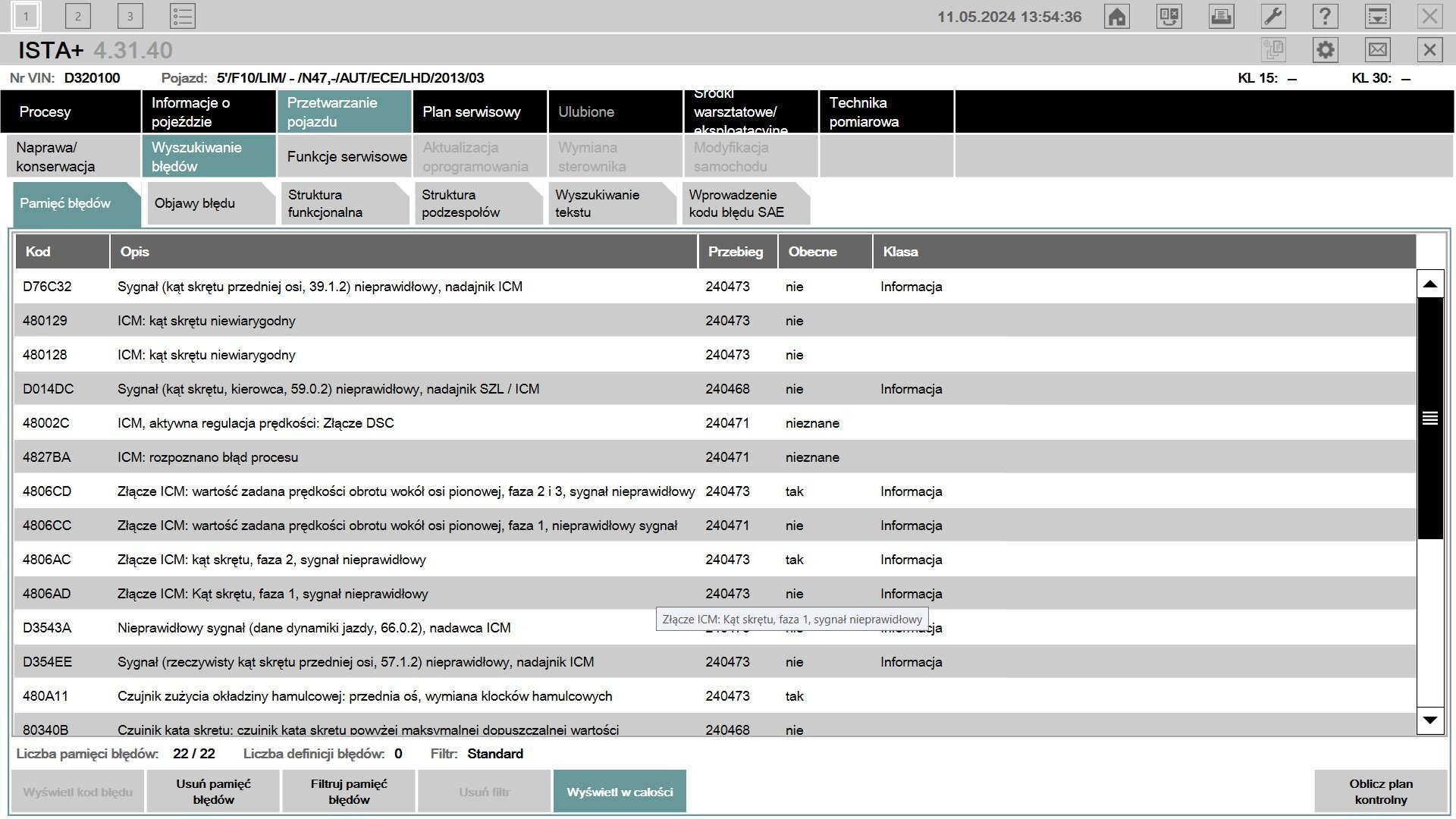
Task: Select fault row 4806AC
Action: coord(714,560)
